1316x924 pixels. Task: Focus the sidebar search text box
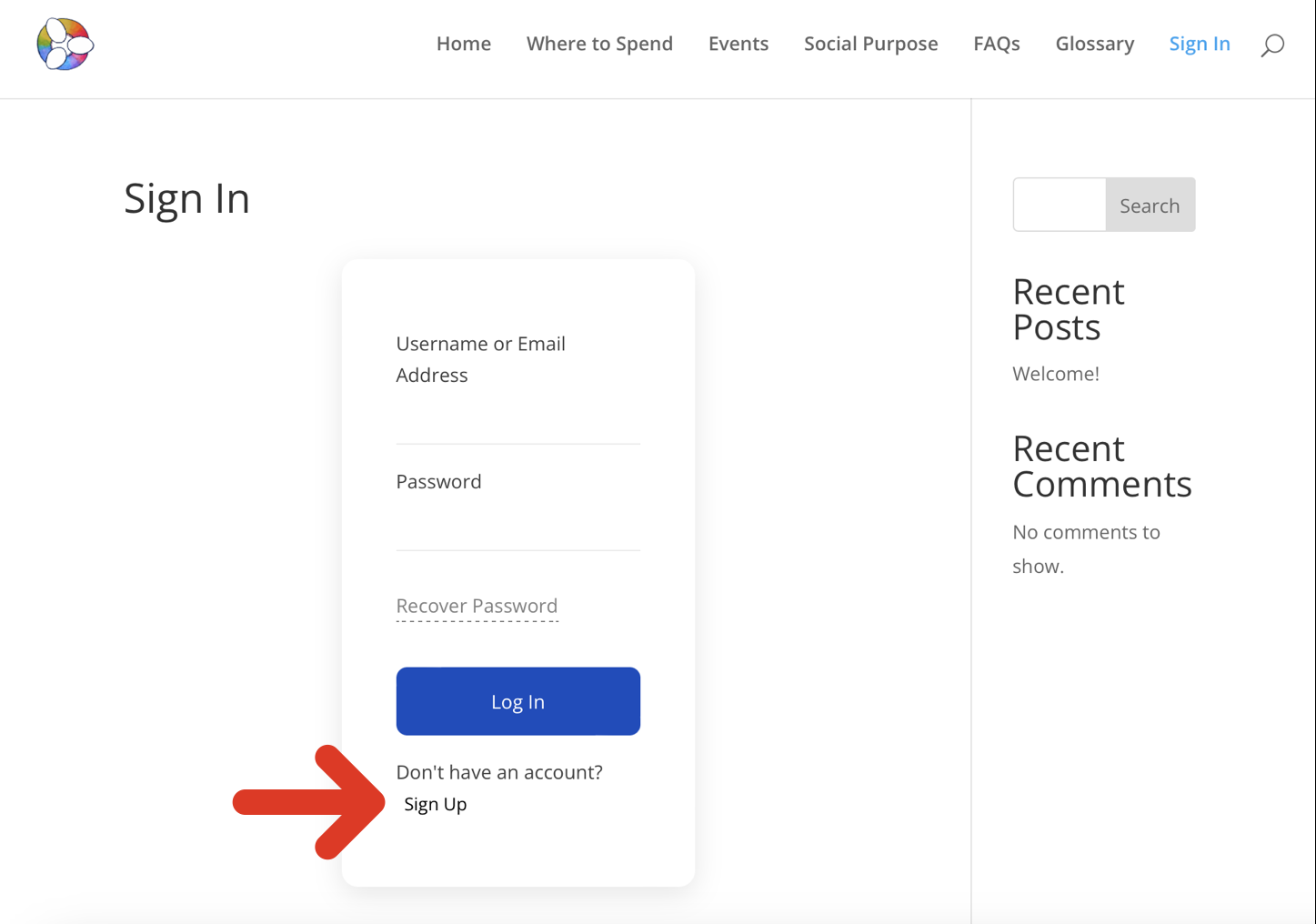click(x=1060, y=205)
